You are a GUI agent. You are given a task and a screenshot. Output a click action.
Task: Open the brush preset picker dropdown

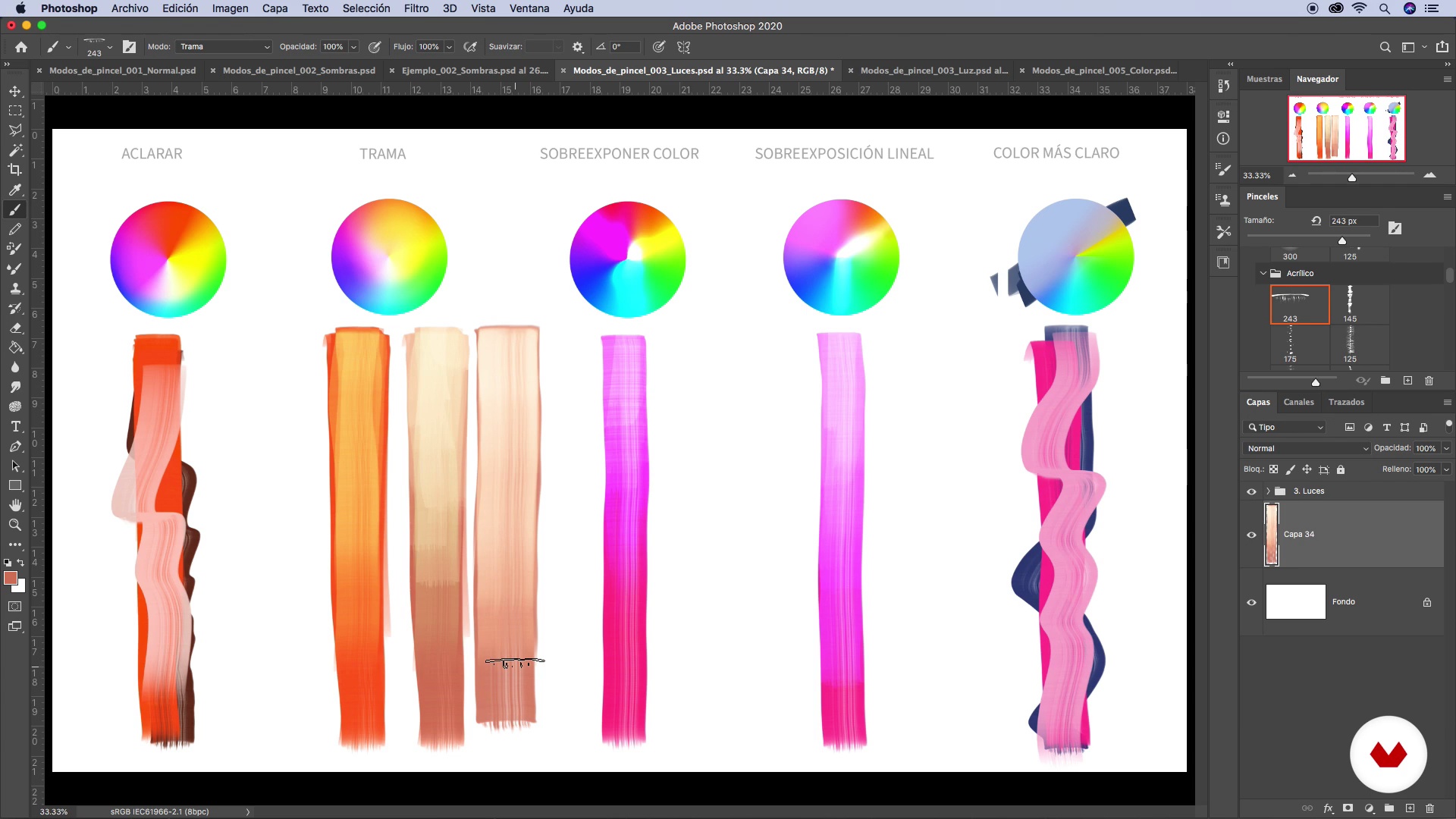(110, 47)
